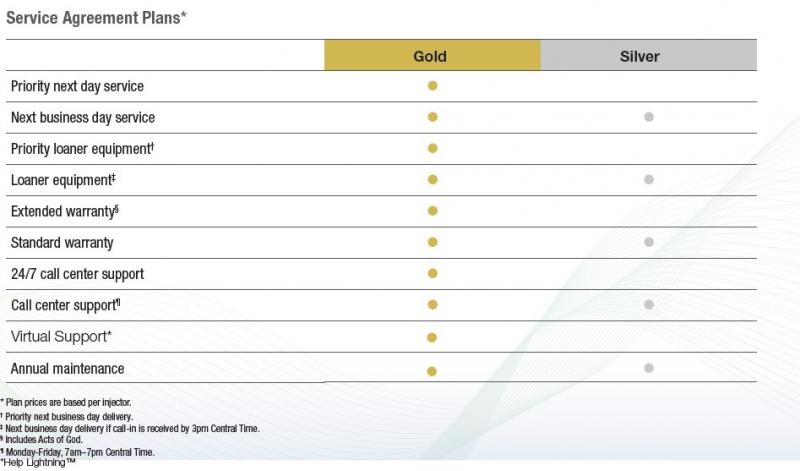
Task: Click the Annual maintenance row label
Action: 67,370
